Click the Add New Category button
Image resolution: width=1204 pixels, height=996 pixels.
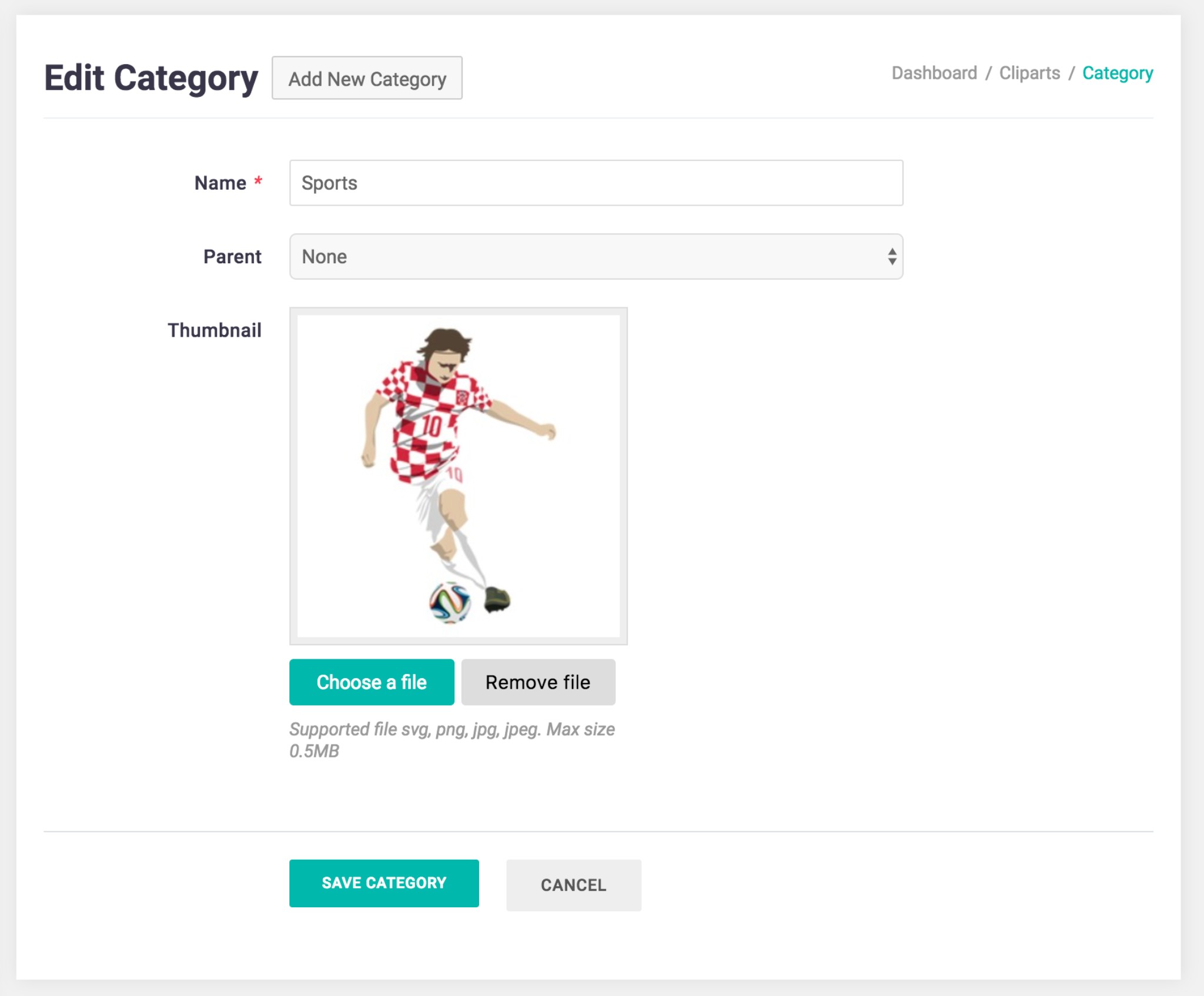click(x=367, y=78)
